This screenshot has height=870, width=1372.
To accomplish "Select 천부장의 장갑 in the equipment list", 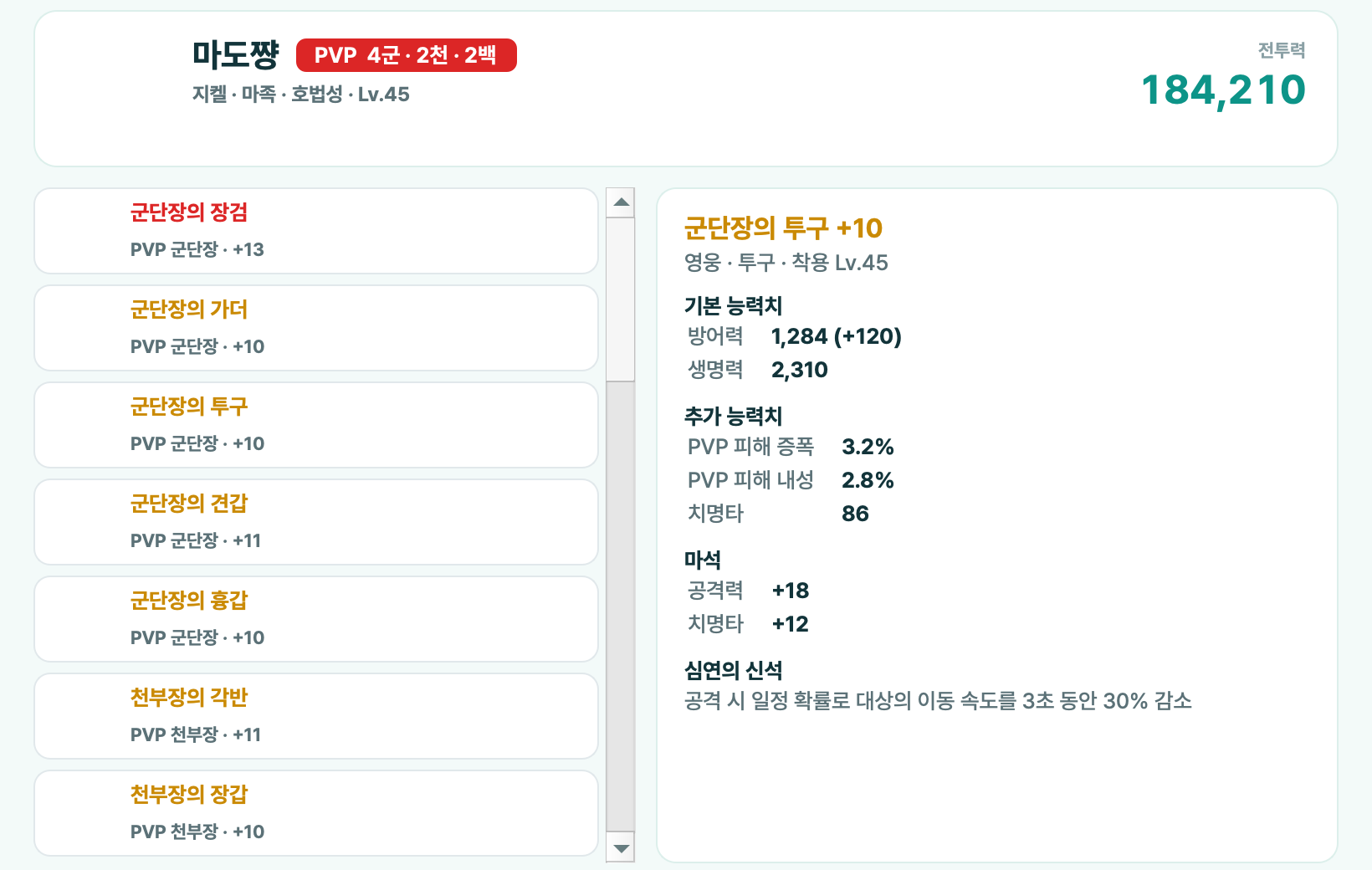I will point(316,813).
